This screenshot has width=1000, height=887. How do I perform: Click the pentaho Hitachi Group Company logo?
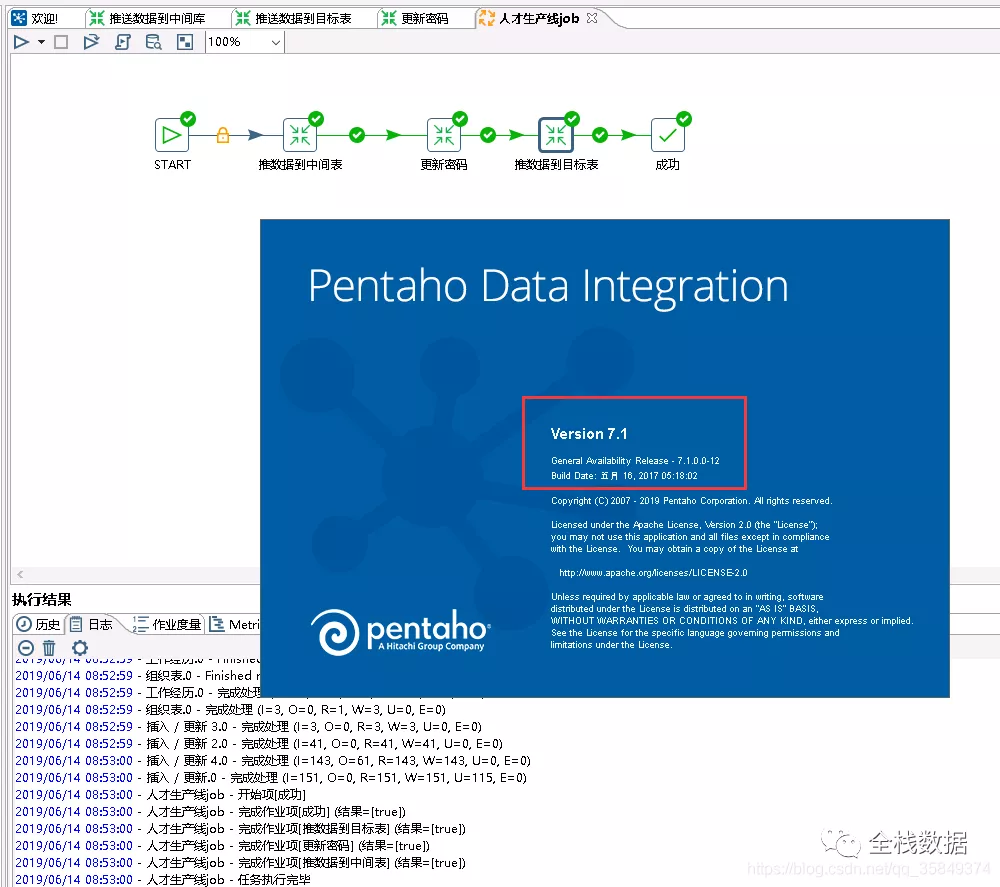point(401,632)
